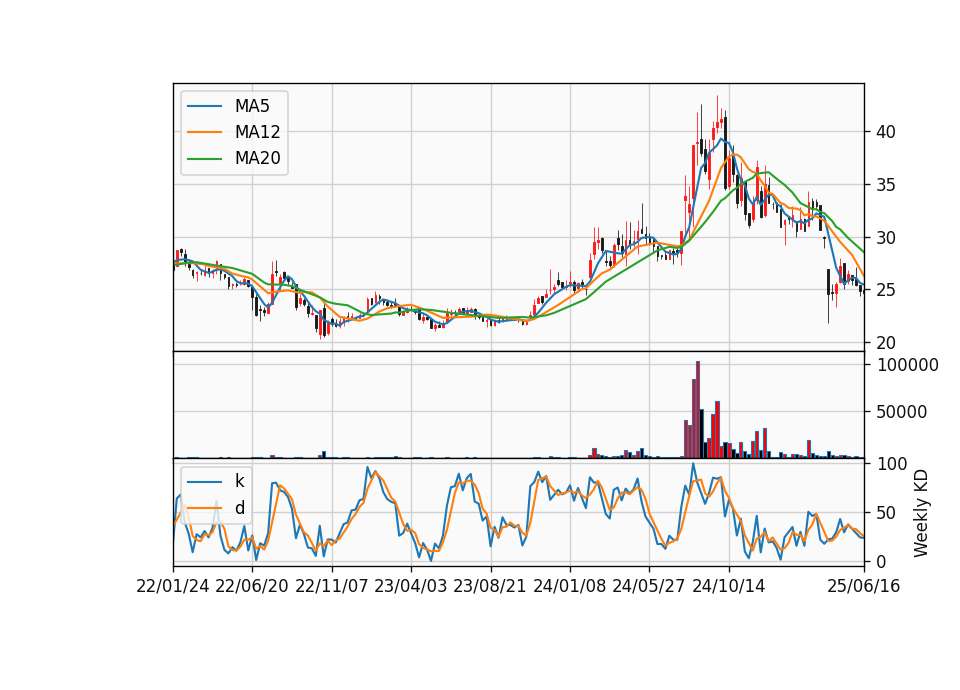Click the 24/05/27 date tick label
This screenshot has width=960, height=690.
(x=649, y=587)
